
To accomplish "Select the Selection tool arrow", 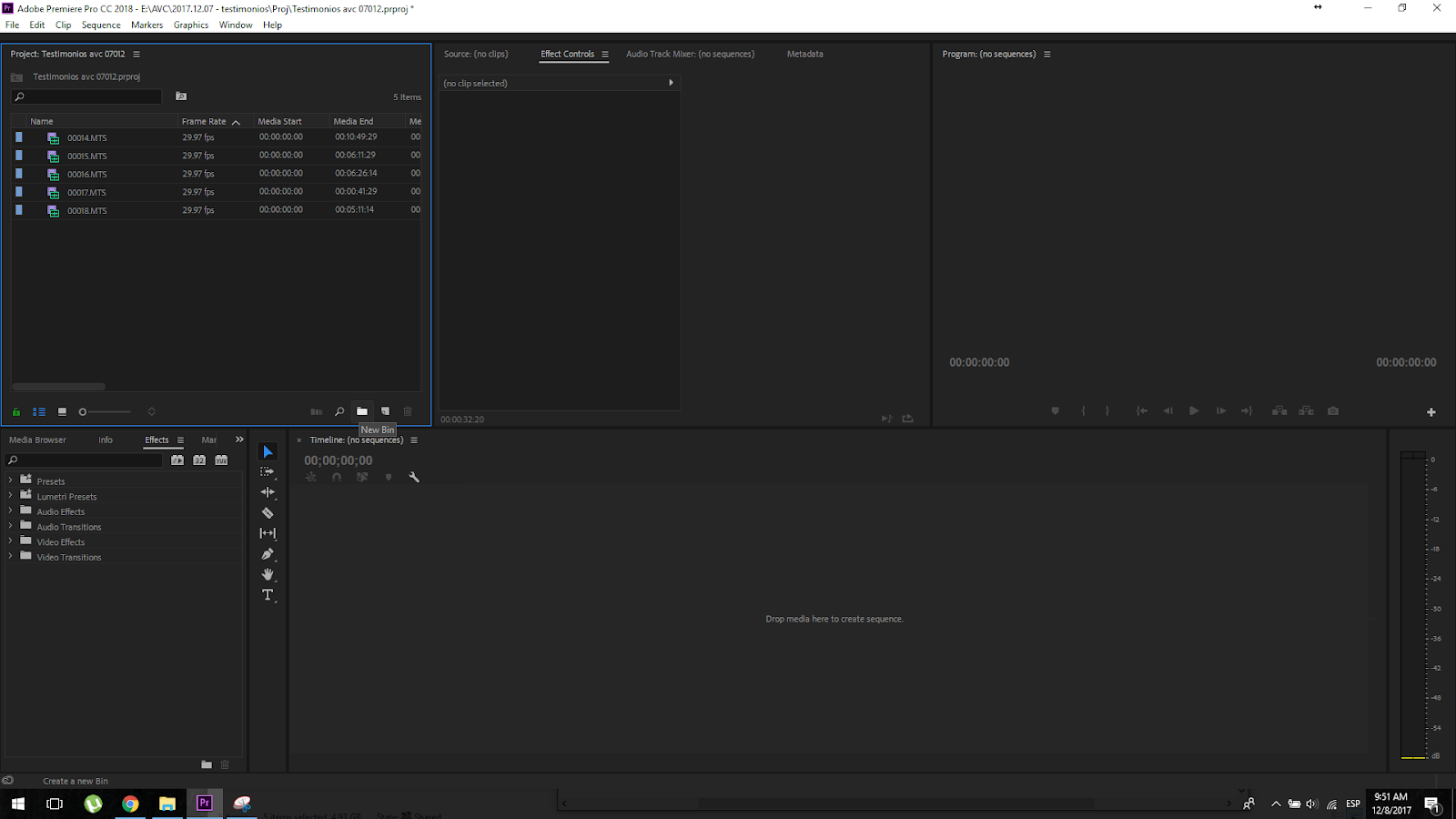I will click(268, 452).
